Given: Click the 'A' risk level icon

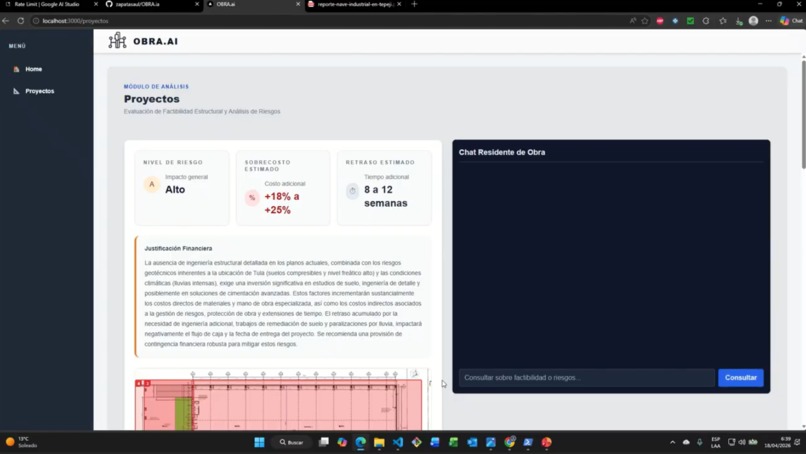Looking at the screenshot, I should pyautogui.click(x=152, y=184).
